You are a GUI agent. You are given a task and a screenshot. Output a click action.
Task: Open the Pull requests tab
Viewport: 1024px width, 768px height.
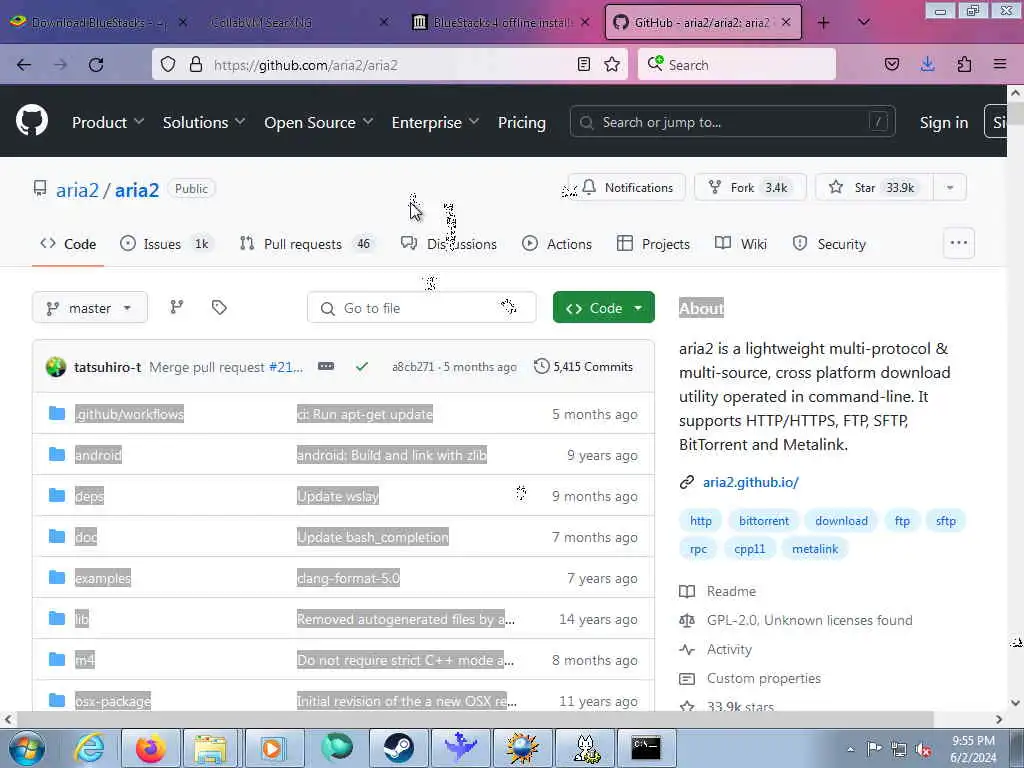[307, 244]
